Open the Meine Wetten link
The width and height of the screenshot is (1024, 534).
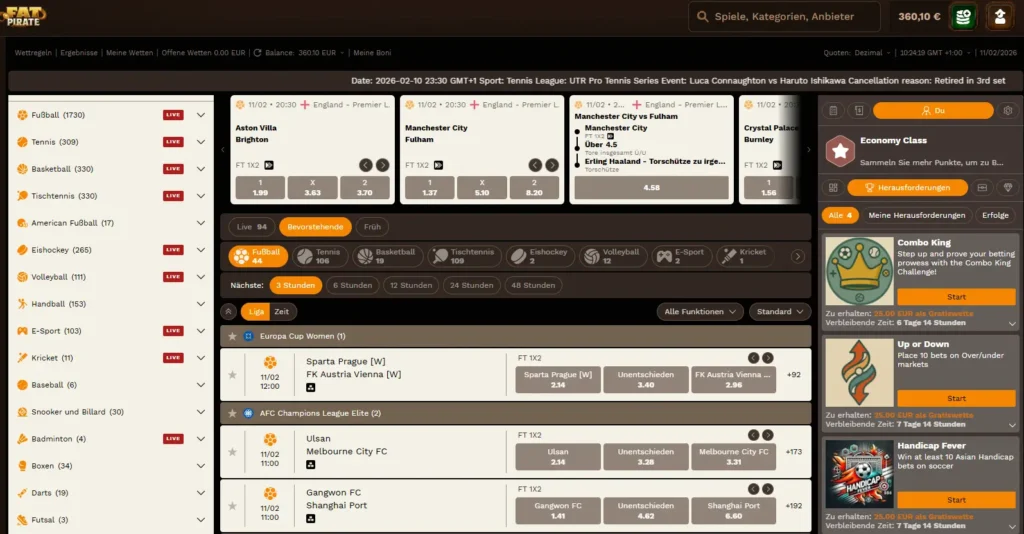pyautogui.click(x=129, y=53)
